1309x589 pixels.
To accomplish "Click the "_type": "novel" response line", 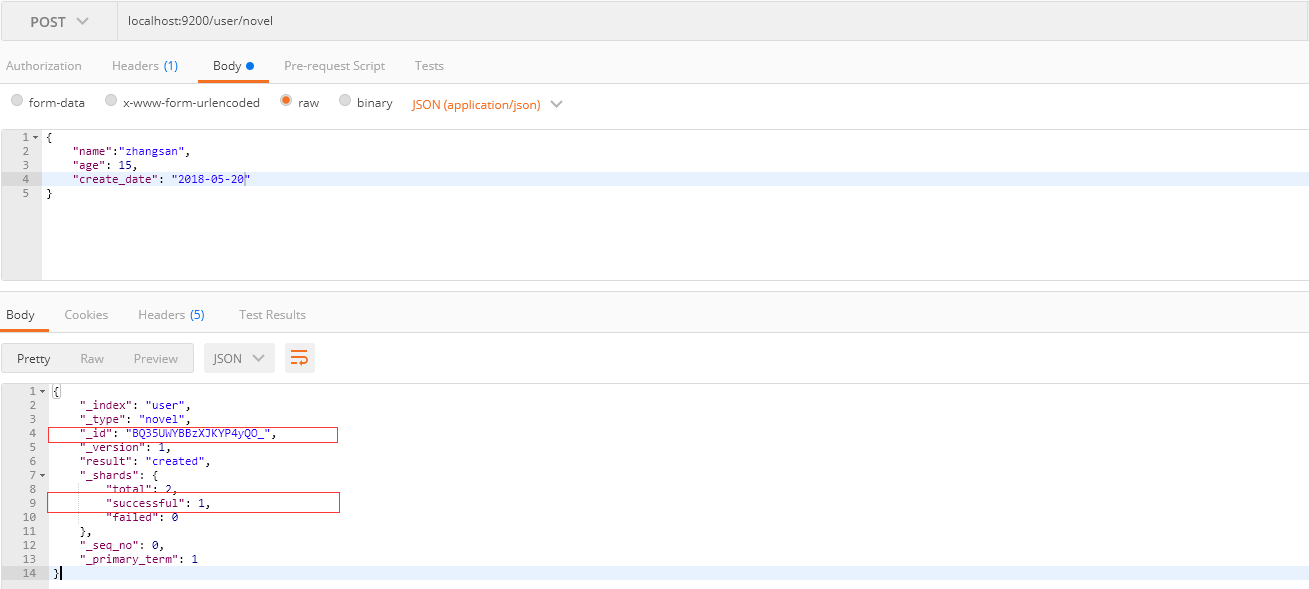I will point(135,419).
